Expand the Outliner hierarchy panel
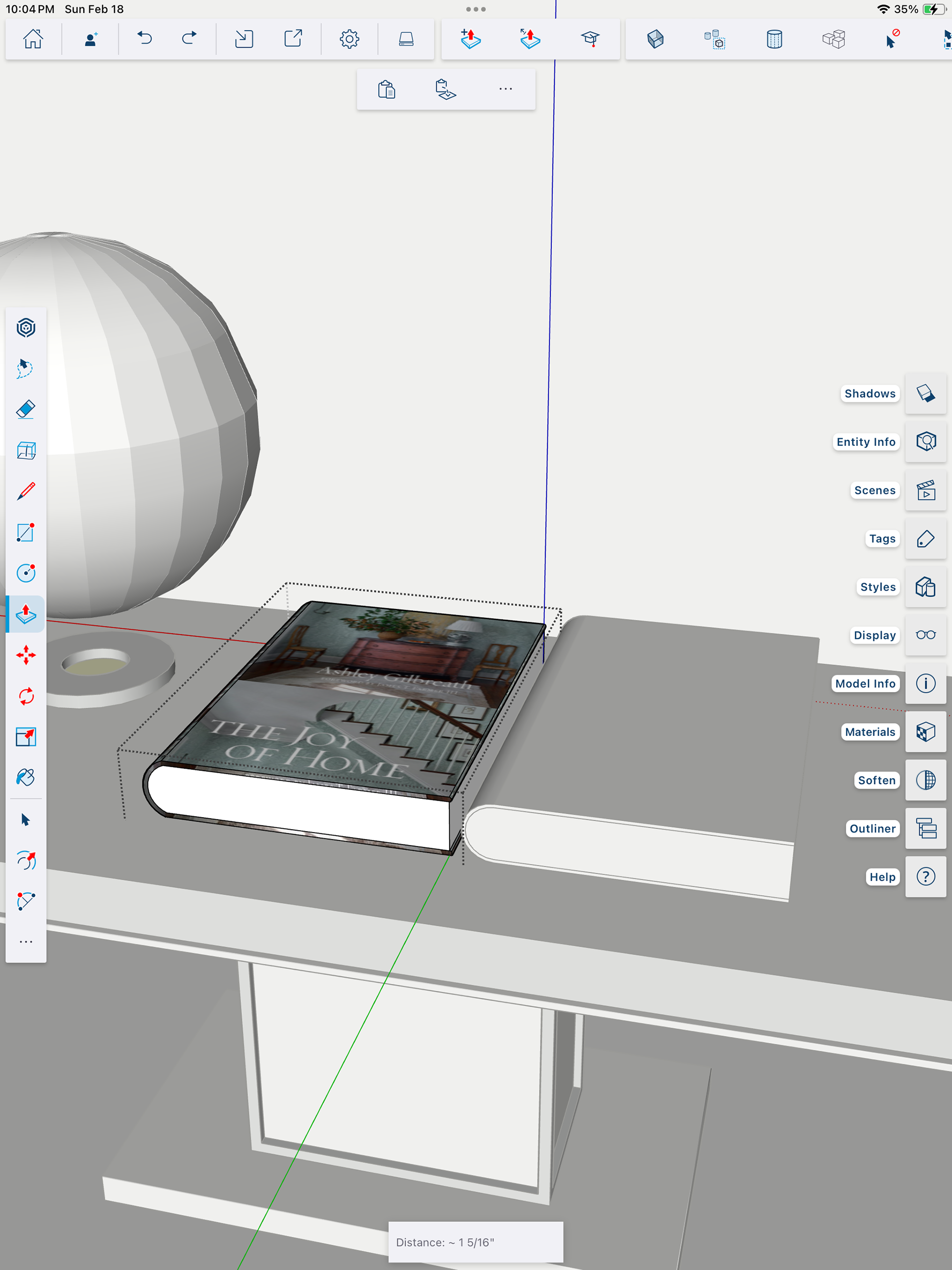Viewport: 952px width, 1270px height. coord(925,829)
